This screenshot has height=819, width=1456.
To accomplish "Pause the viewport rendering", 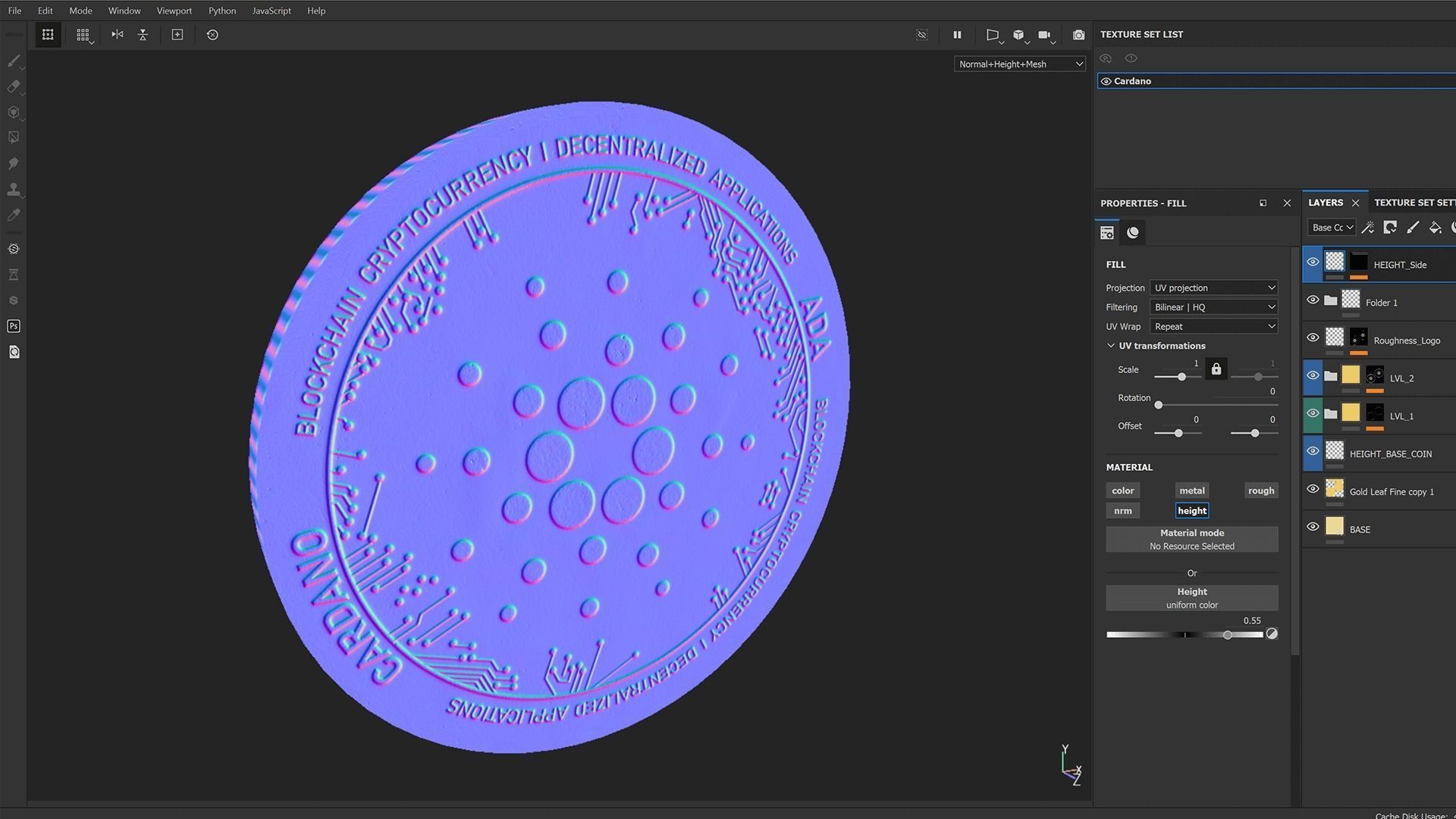I will point(957,35).
